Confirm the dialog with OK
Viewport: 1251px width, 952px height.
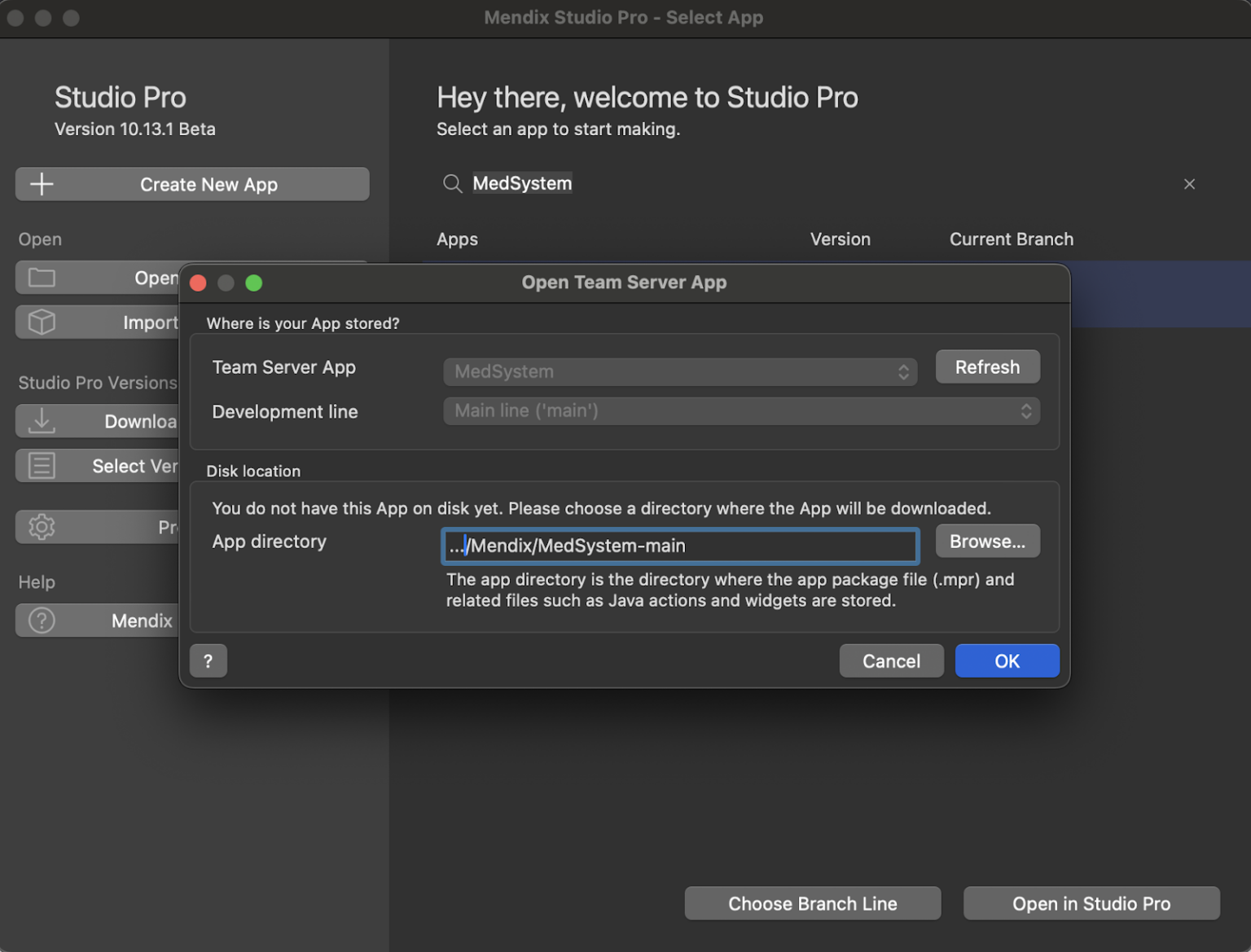tap(1007, 660)
